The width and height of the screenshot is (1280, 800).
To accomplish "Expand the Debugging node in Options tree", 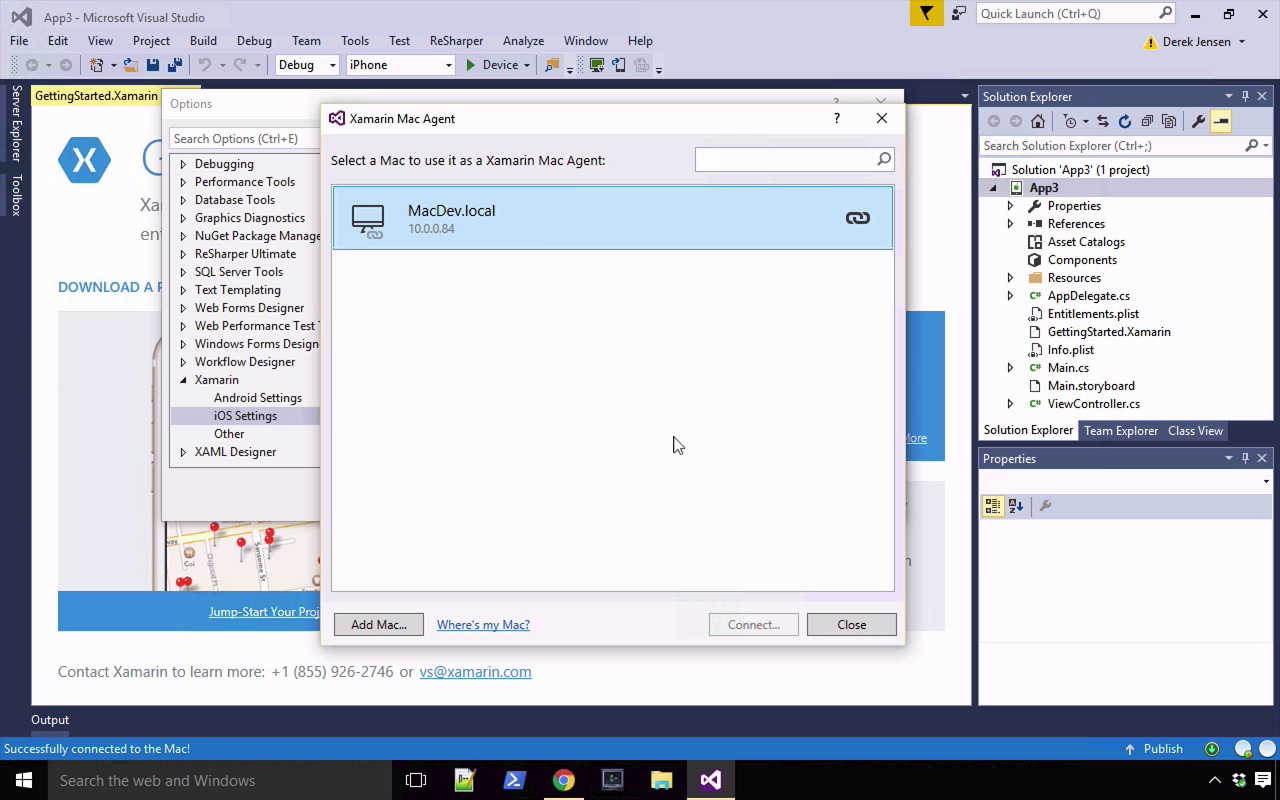I will (183, 164).
